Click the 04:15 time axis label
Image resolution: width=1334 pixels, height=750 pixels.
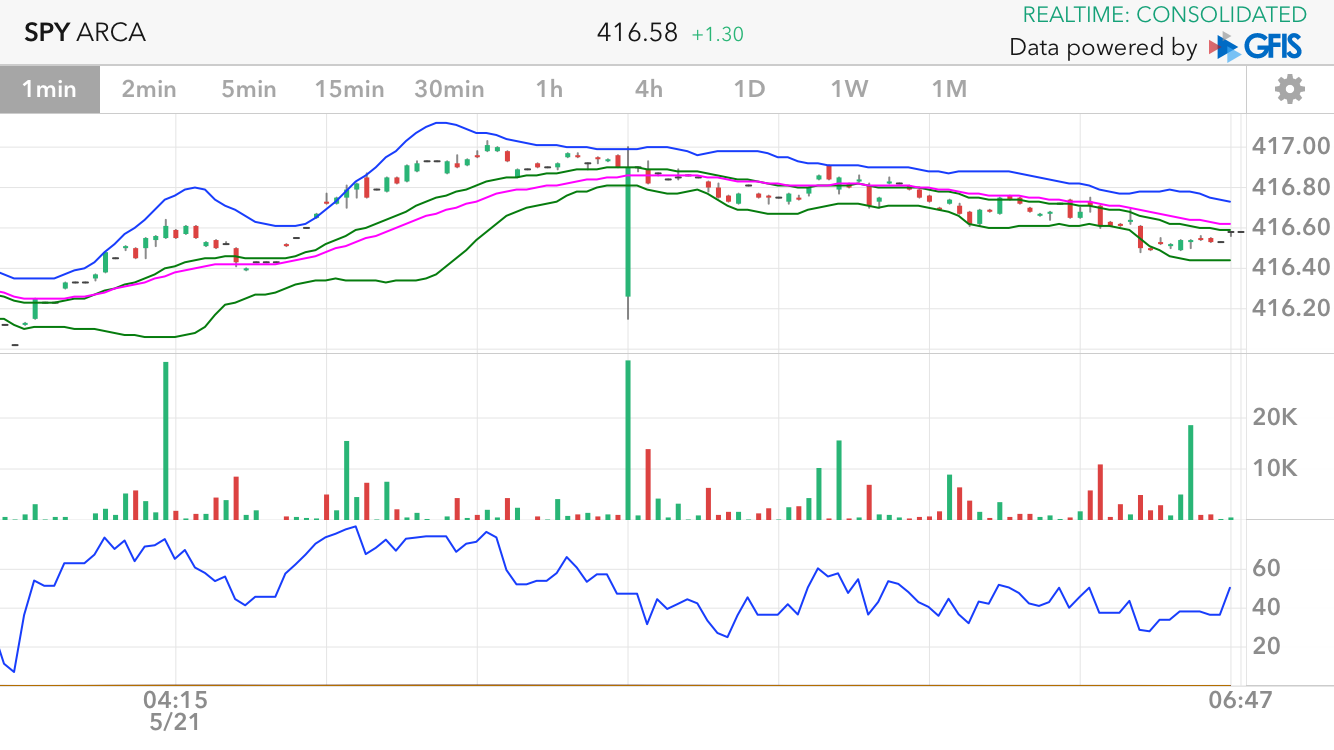[x=175, y=698]
